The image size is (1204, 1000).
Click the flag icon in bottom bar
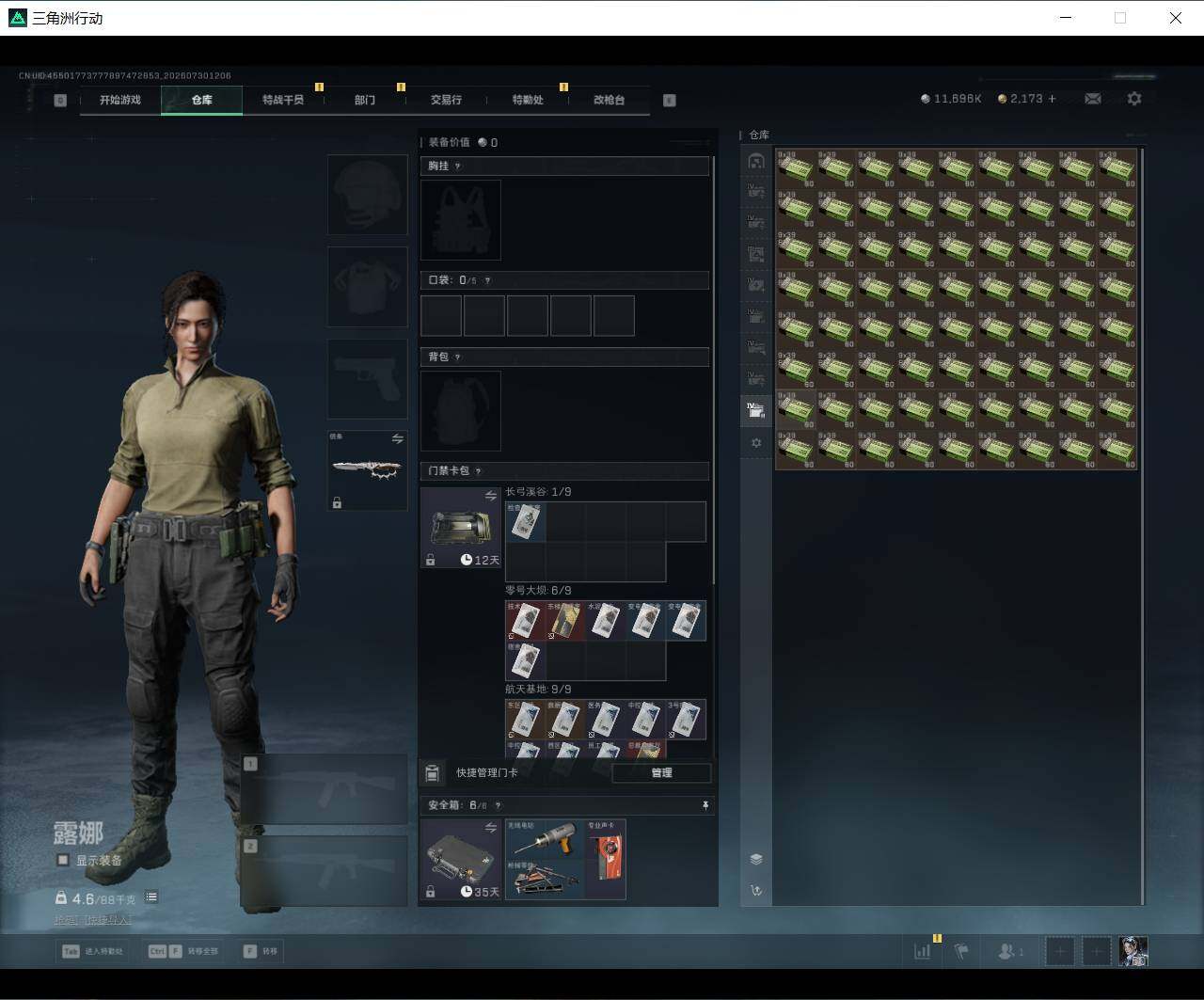point(961,951)
